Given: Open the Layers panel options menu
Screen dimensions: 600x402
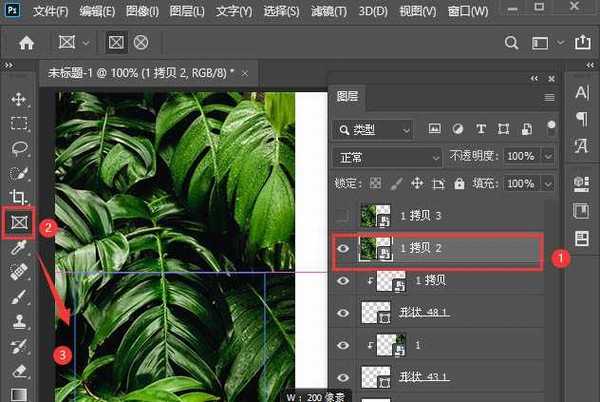Looking at the screenshot, I should [x=549, y=97].
